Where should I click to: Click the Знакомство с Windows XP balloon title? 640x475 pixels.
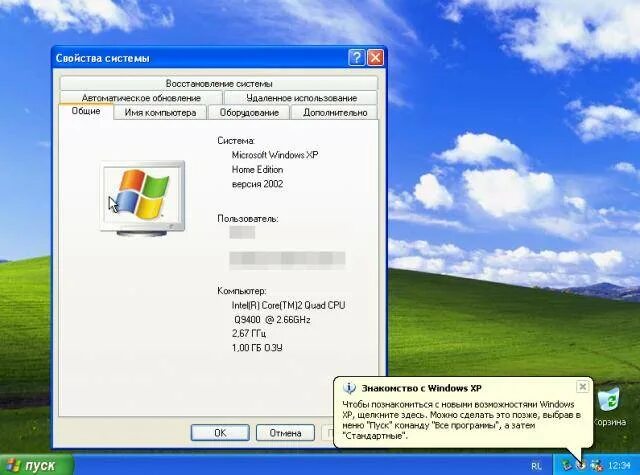422,388
